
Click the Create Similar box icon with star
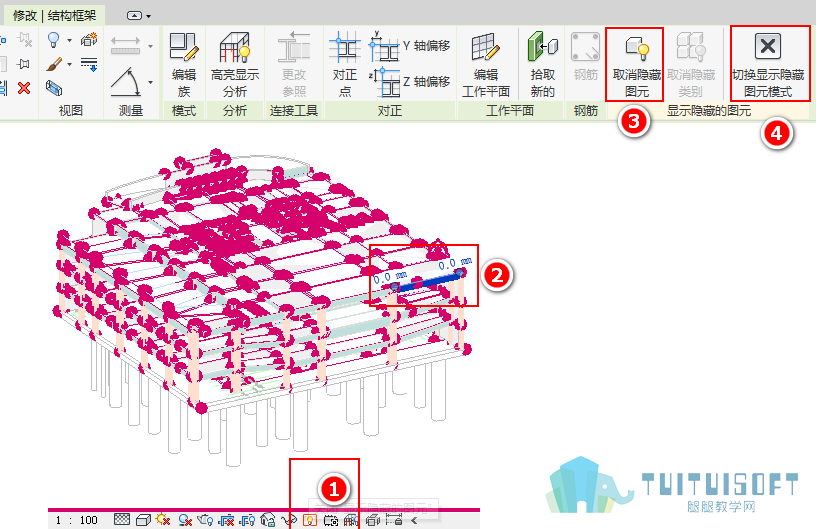click(89, 39)
